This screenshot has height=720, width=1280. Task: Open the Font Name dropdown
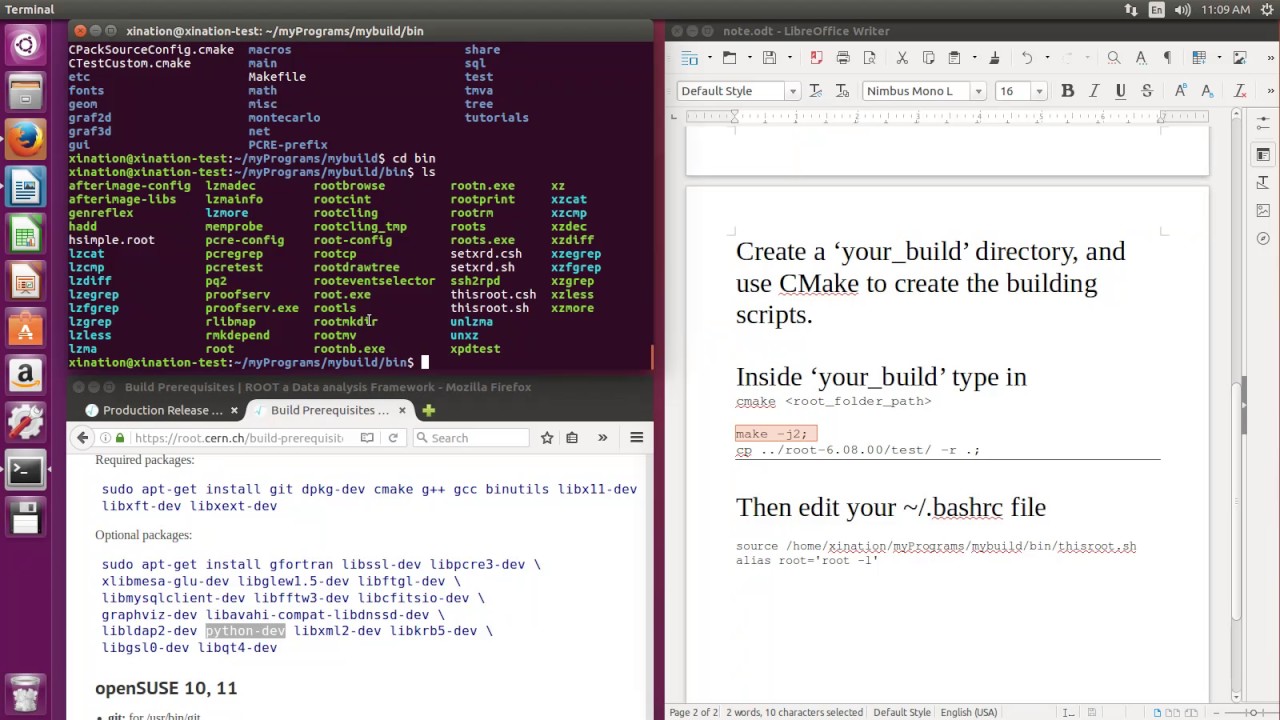(978, 91)
